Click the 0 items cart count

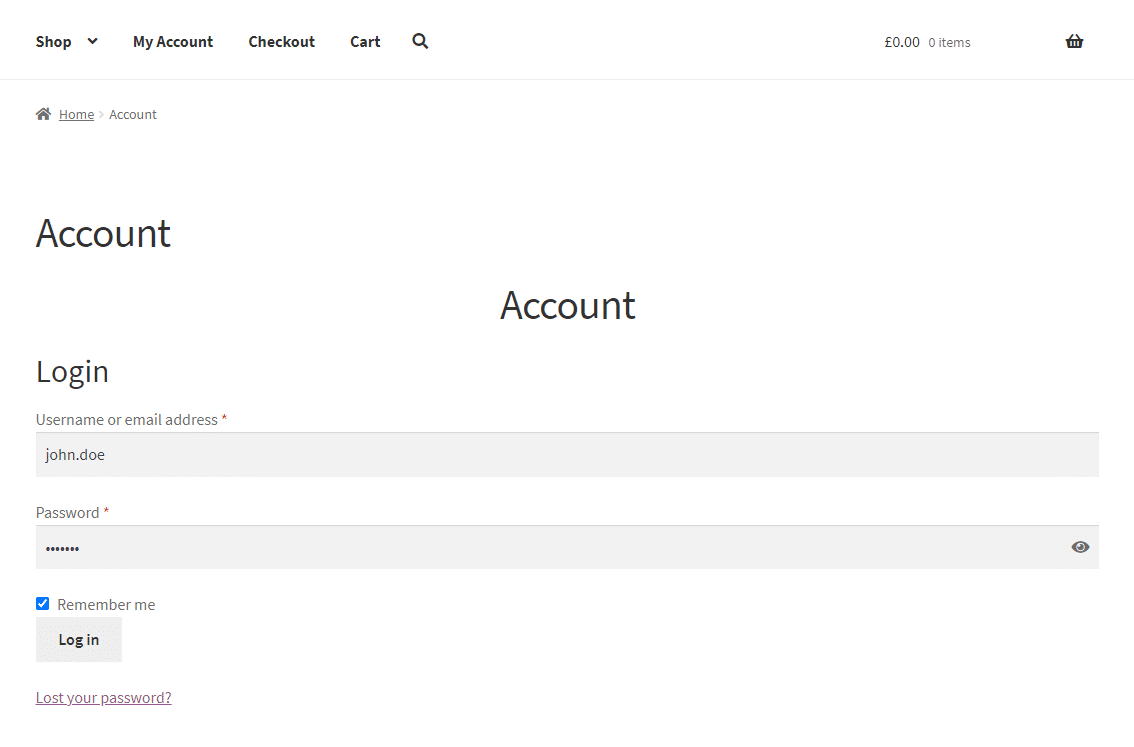tap(949, 42)
